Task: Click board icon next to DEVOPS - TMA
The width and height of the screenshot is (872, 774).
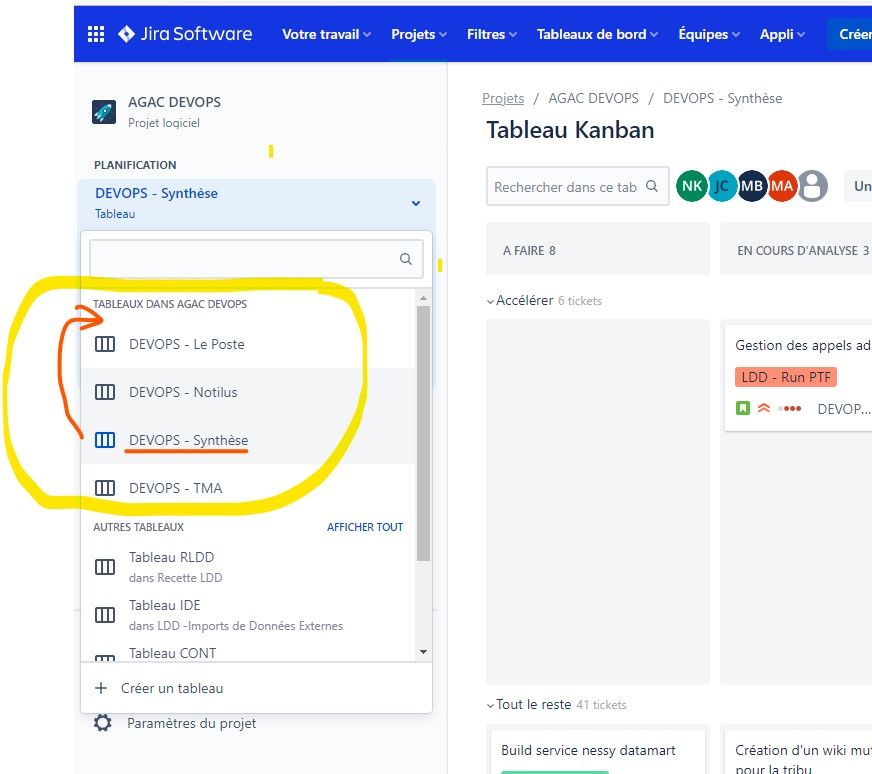Action: coord(105,488)
